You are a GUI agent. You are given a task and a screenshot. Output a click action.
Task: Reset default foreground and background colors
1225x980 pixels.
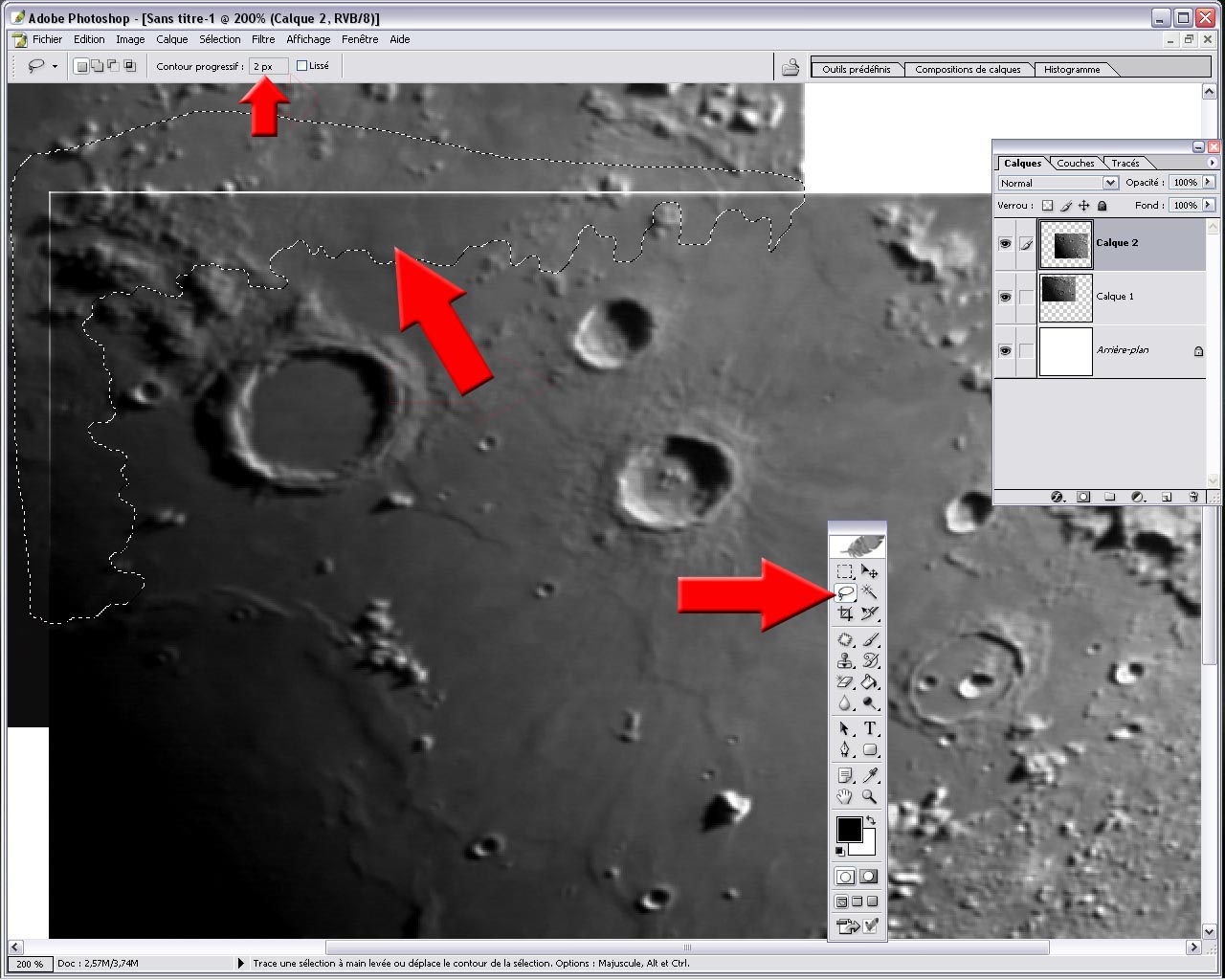[840, 851]
